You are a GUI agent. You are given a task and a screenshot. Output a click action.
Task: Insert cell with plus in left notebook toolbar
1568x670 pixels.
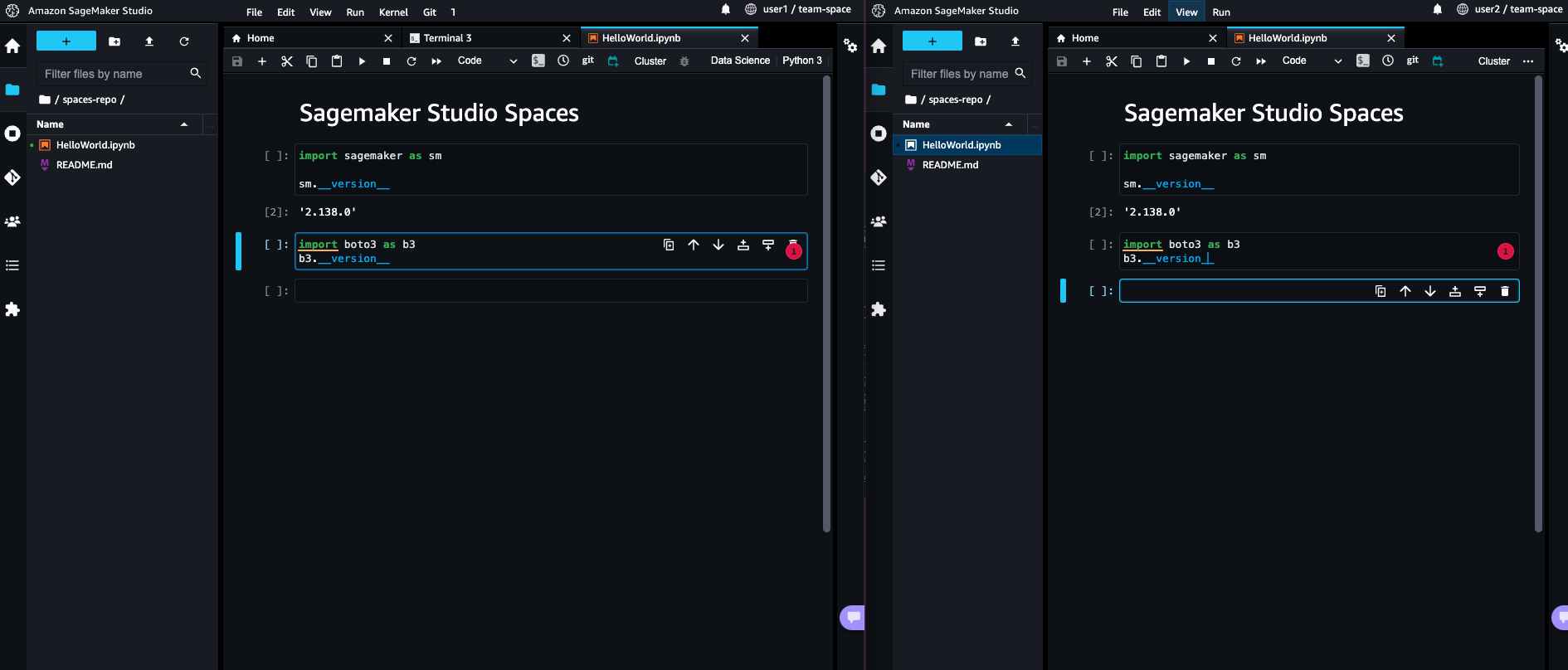tap(262, 61)
